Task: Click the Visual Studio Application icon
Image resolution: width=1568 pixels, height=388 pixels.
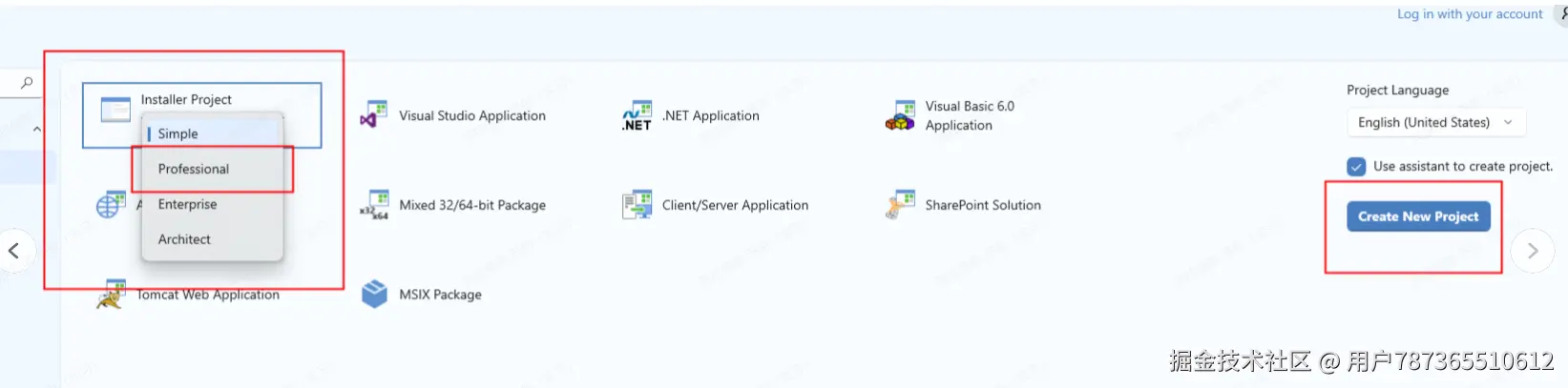Action: tap(374, 115)
